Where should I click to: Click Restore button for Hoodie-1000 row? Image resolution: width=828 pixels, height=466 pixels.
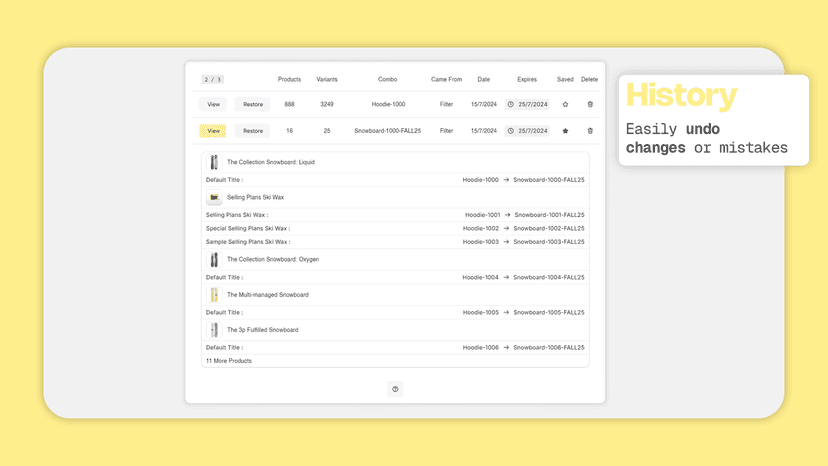coord(253,105)
